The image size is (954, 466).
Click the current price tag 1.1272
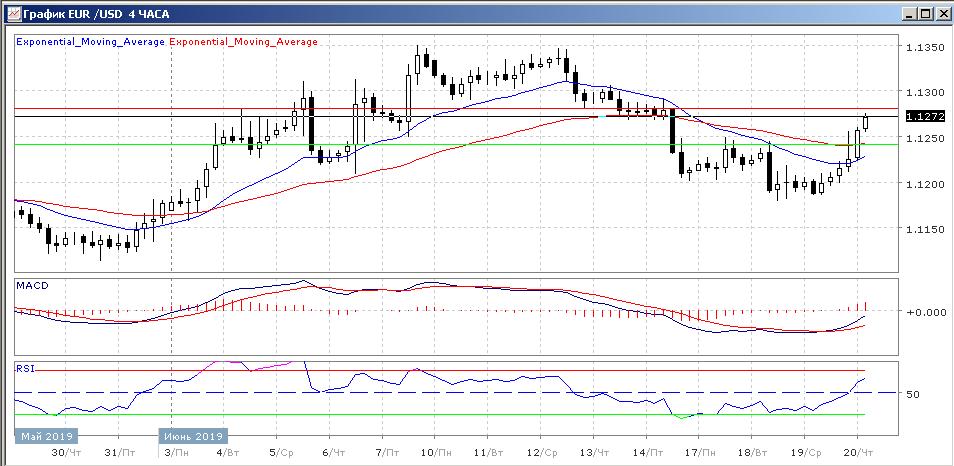click(925, 116)
